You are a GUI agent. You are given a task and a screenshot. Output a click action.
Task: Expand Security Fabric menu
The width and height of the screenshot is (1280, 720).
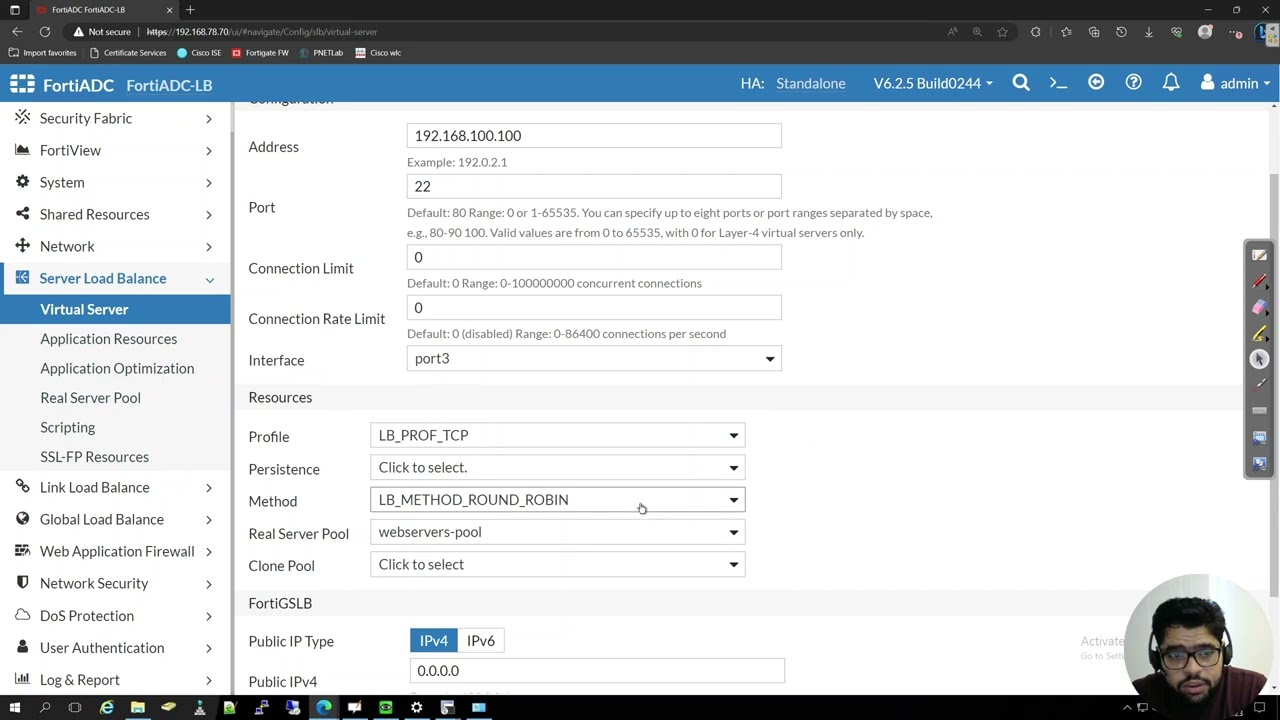(x=115, y=118)
